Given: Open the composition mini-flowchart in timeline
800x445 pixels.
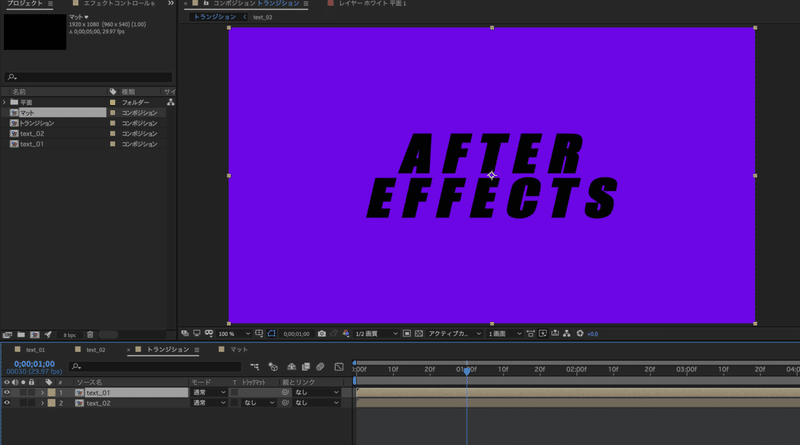Looking at the screenshot, I should [x=255, y=366].
